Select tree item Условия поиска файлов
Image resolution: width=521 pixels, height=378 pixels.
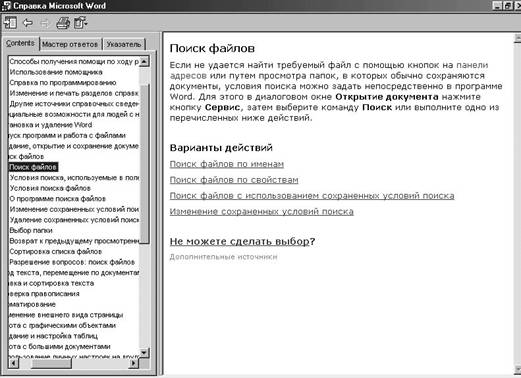(50, 188)
